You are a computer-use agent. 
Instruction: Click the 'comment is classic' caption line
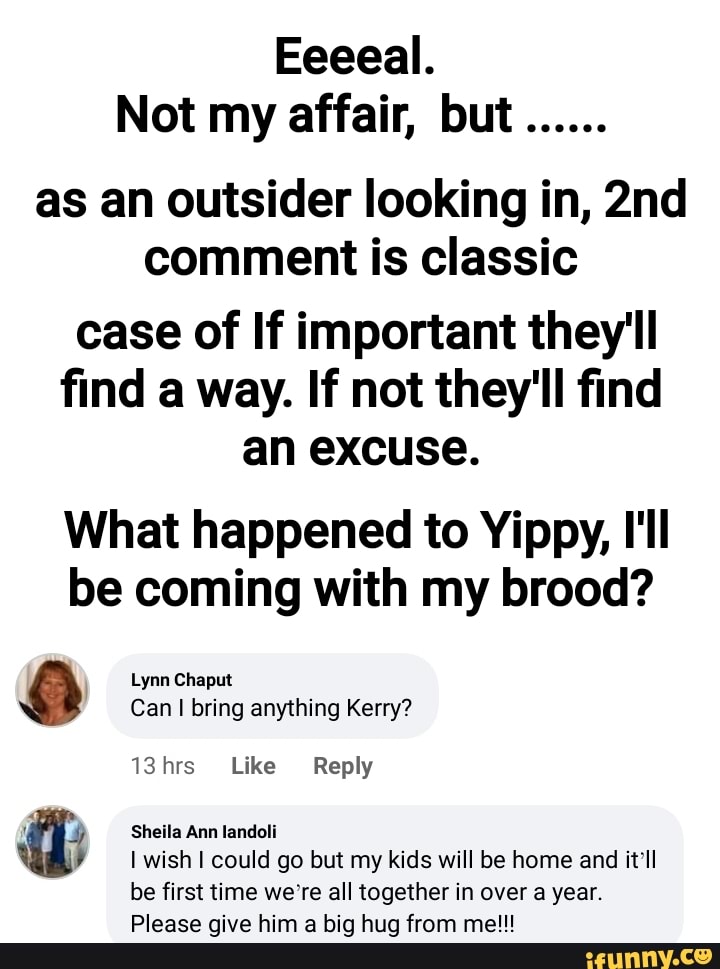tap(359, 260)
